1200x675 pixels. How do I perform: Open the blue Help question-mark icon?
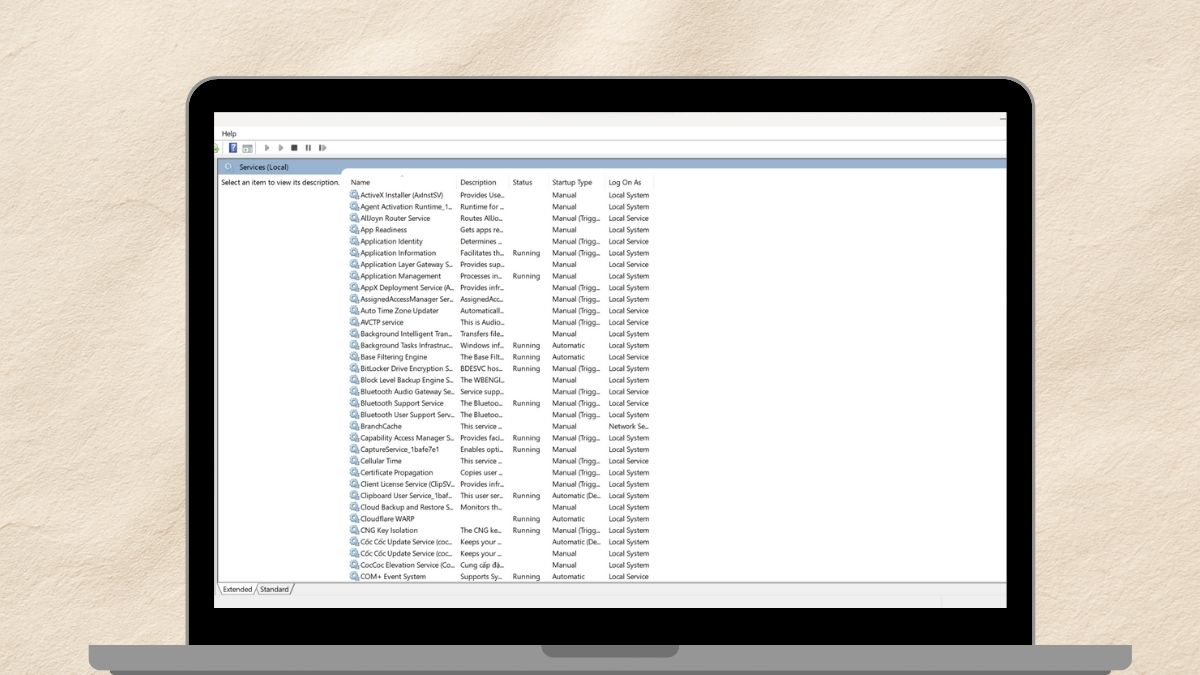[233, 148]
